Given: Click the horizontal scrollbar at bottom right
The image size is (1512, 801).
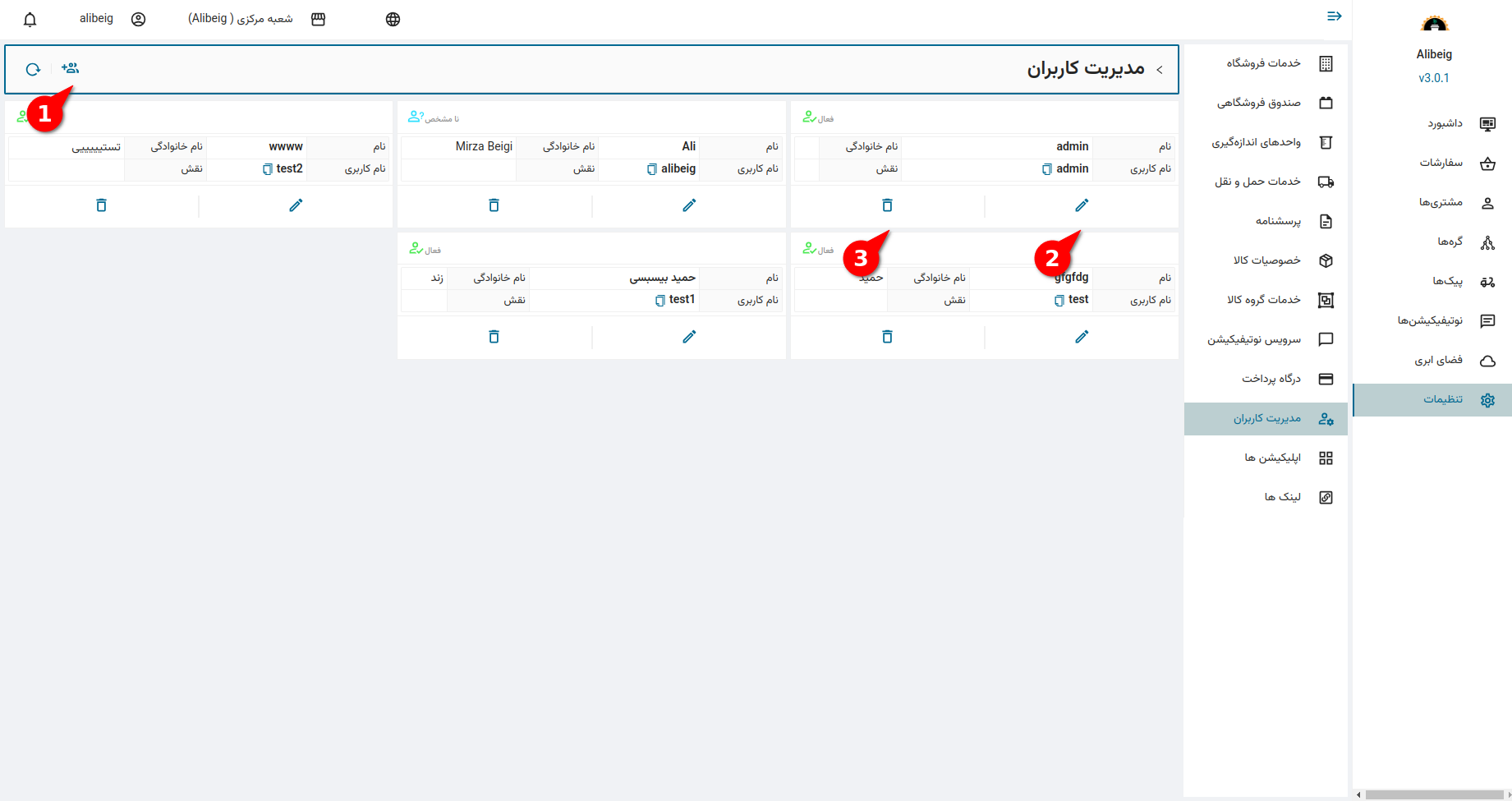Looking at the screenshot, I should click(1433, 794).
